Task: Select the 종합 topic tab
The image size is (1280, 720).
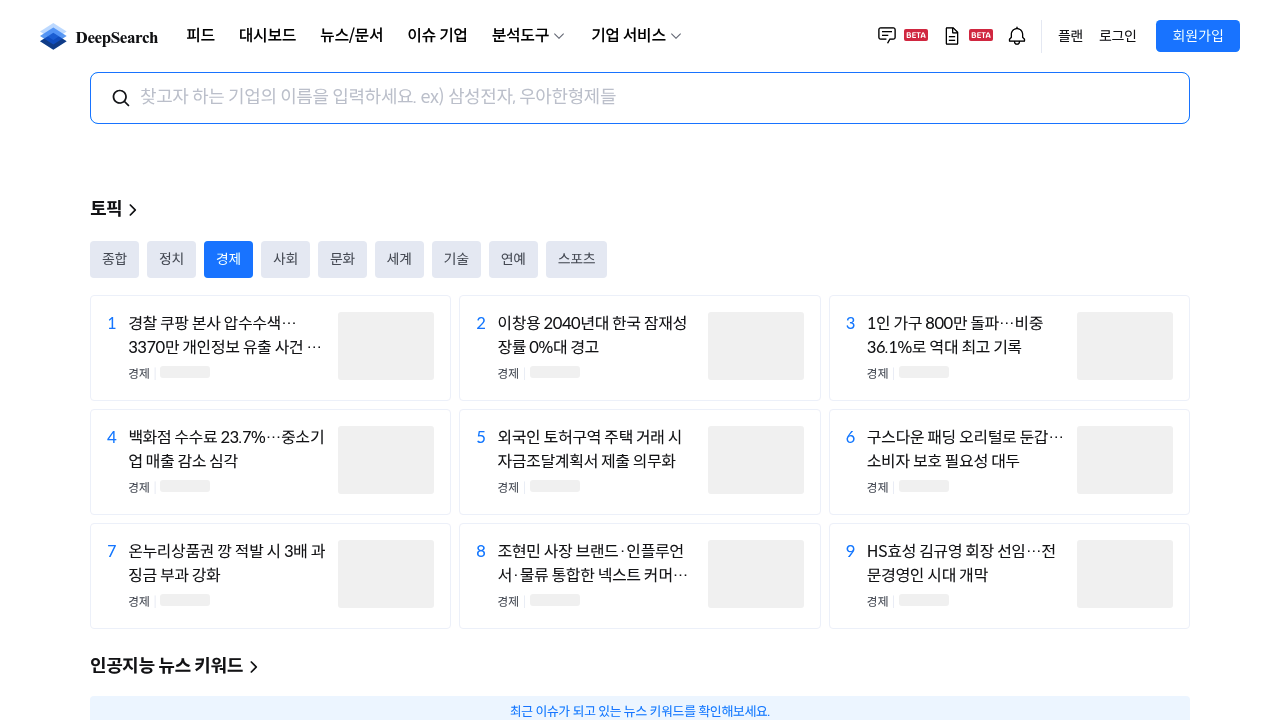Action: pos(114,259)
